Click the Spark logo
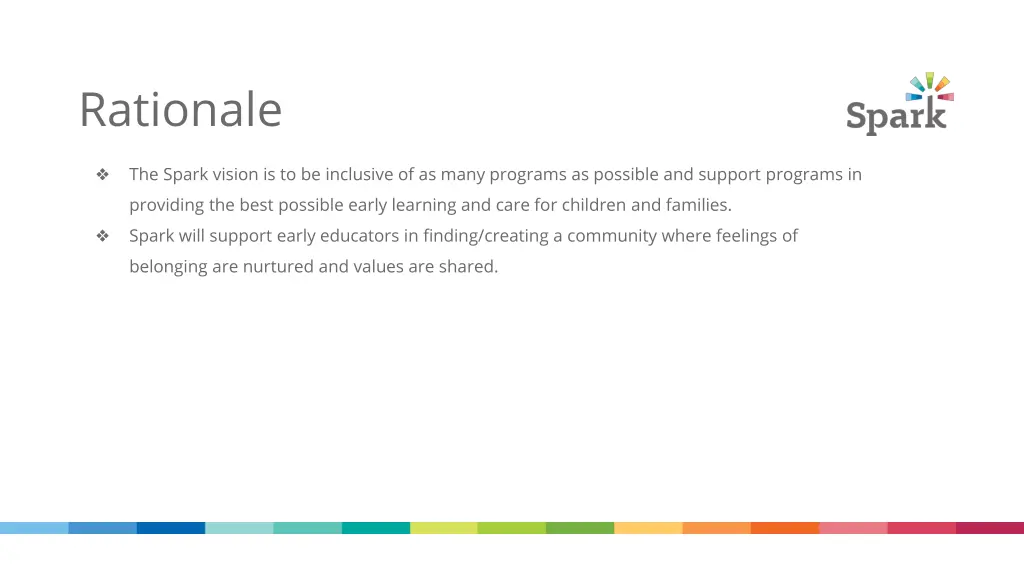This screenshot has height=576, width=1024. tap(900, 104)
